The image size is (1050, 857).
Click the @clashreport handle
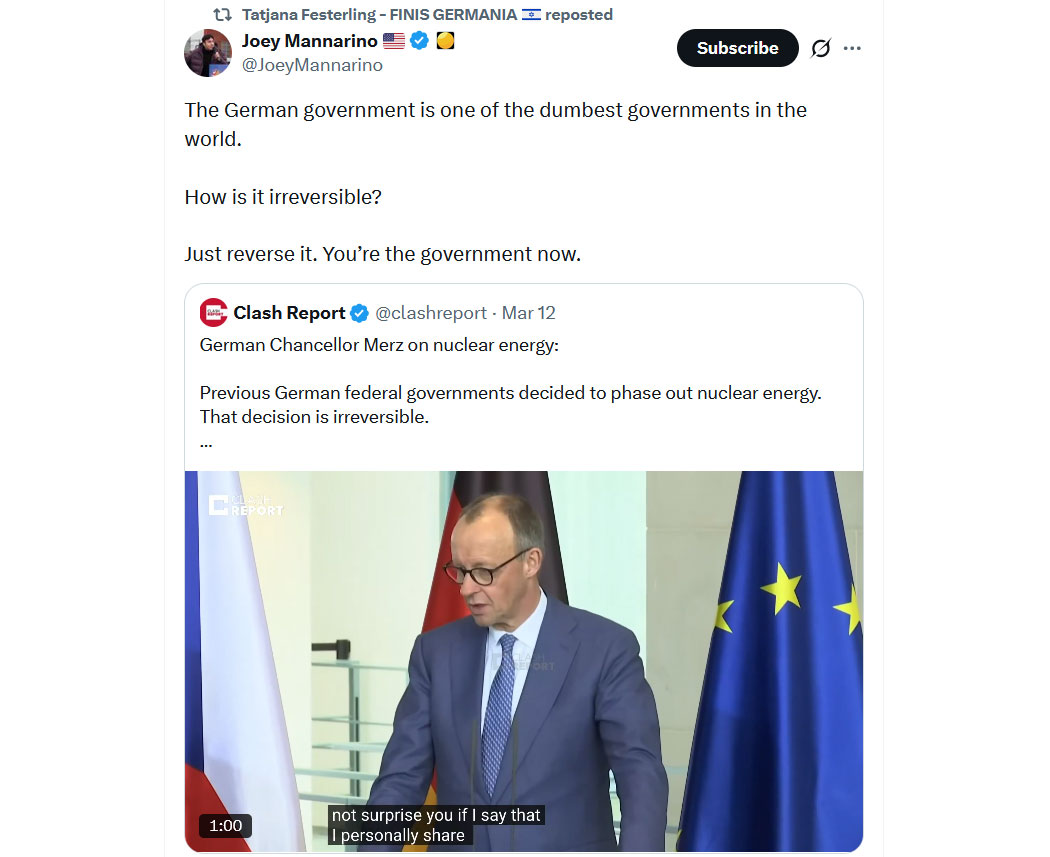pyautogui.click(x=430, y=313)
